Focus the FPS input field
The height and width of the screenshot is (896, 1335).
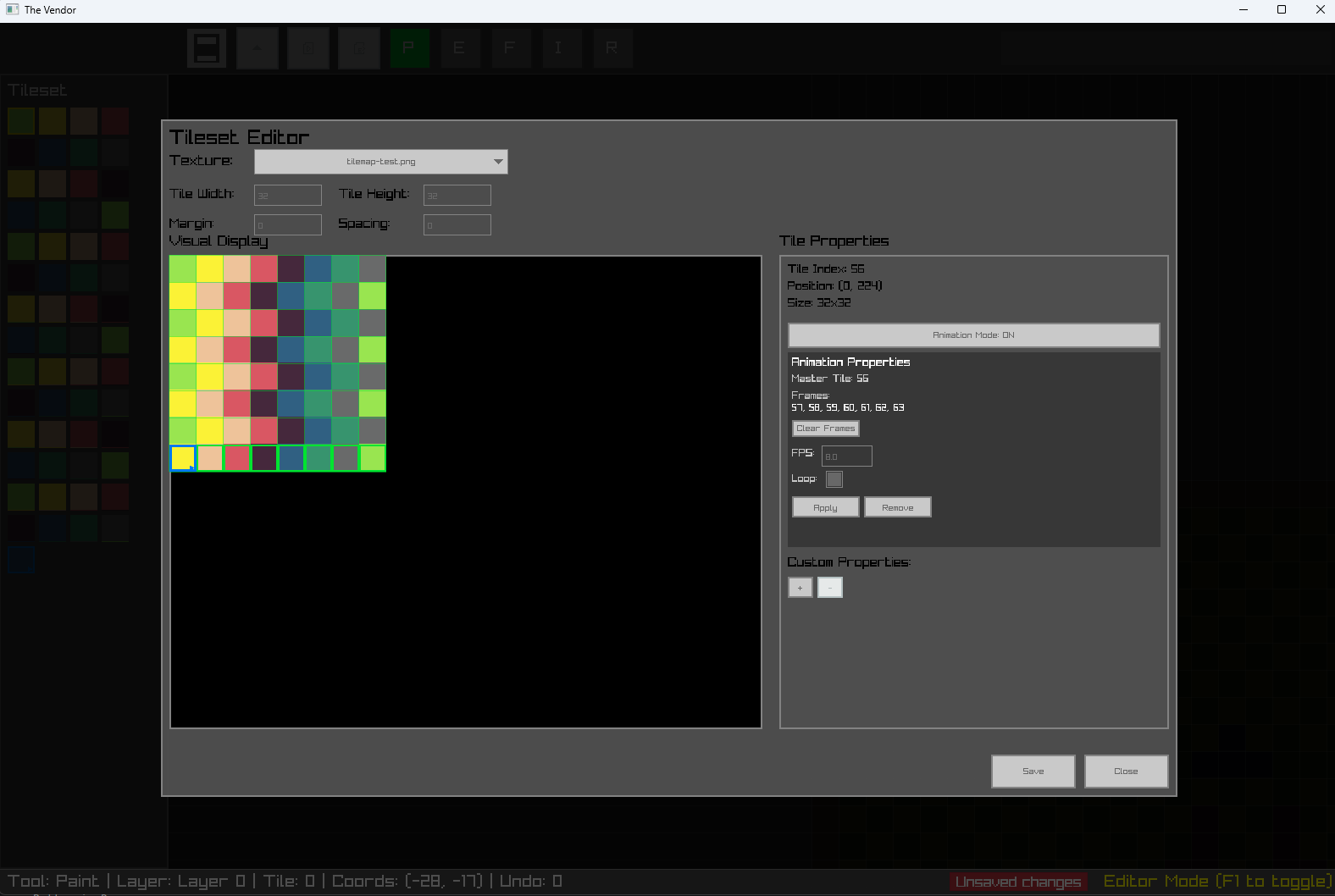pos(847,456)
